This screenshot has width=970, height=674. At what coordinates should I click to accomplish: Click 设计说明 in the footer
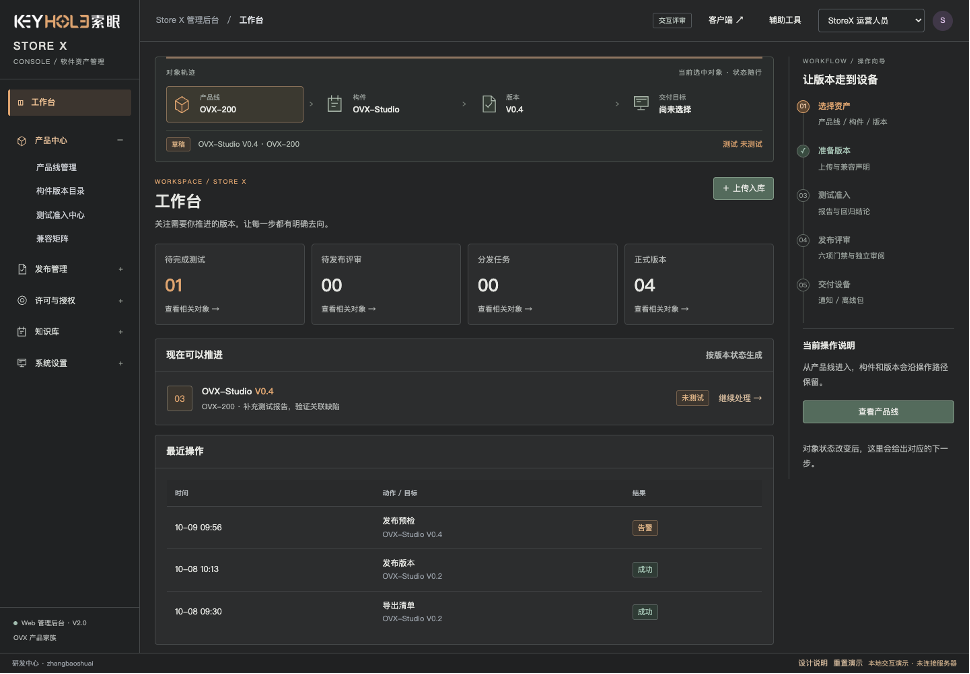pos(813,663)
